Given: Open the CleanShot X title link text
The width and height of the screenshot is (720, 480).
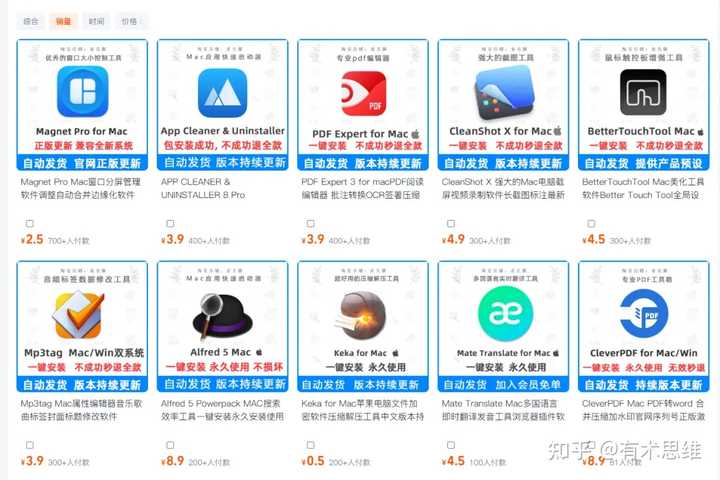Looking at the screenshot, I should (503, 188).
